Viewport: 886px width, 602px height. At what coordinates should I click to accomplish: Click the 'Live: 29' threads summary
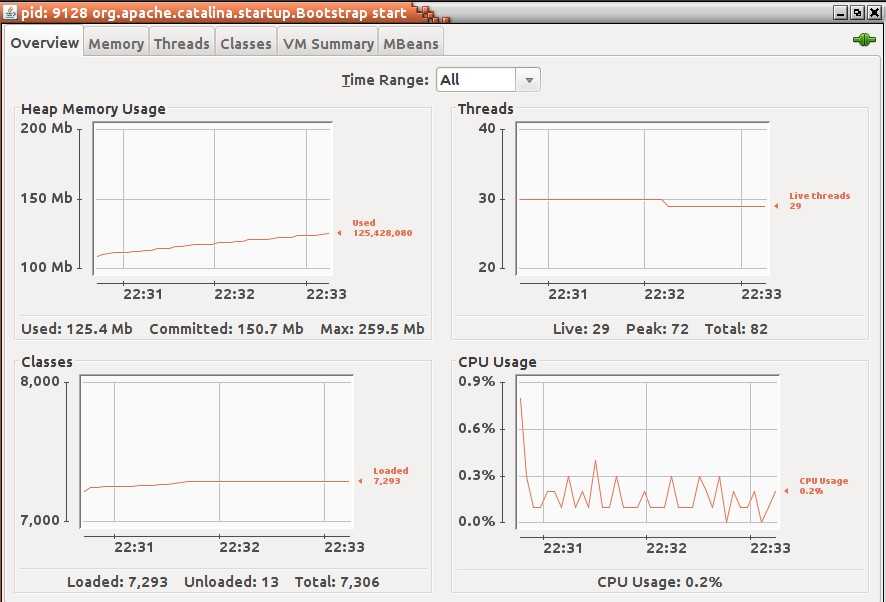pyautogui.click(x=581, y=329)
